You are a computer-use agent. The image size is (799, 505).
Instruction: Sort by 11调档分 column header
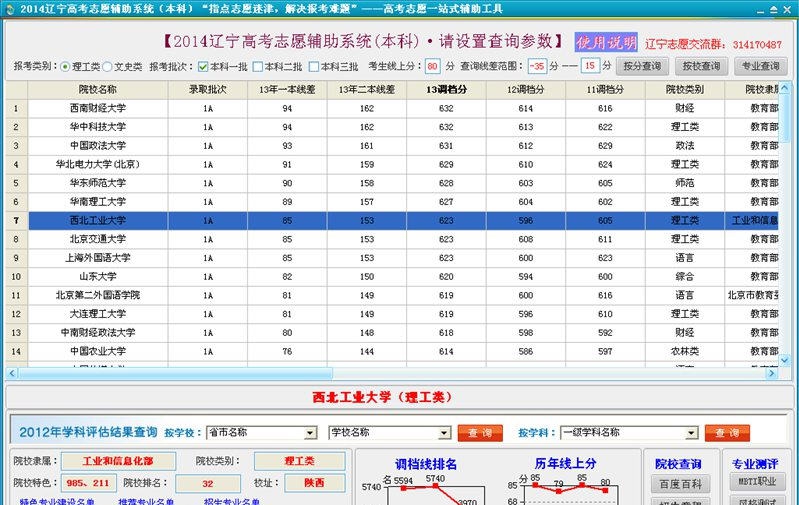[605, 90]
